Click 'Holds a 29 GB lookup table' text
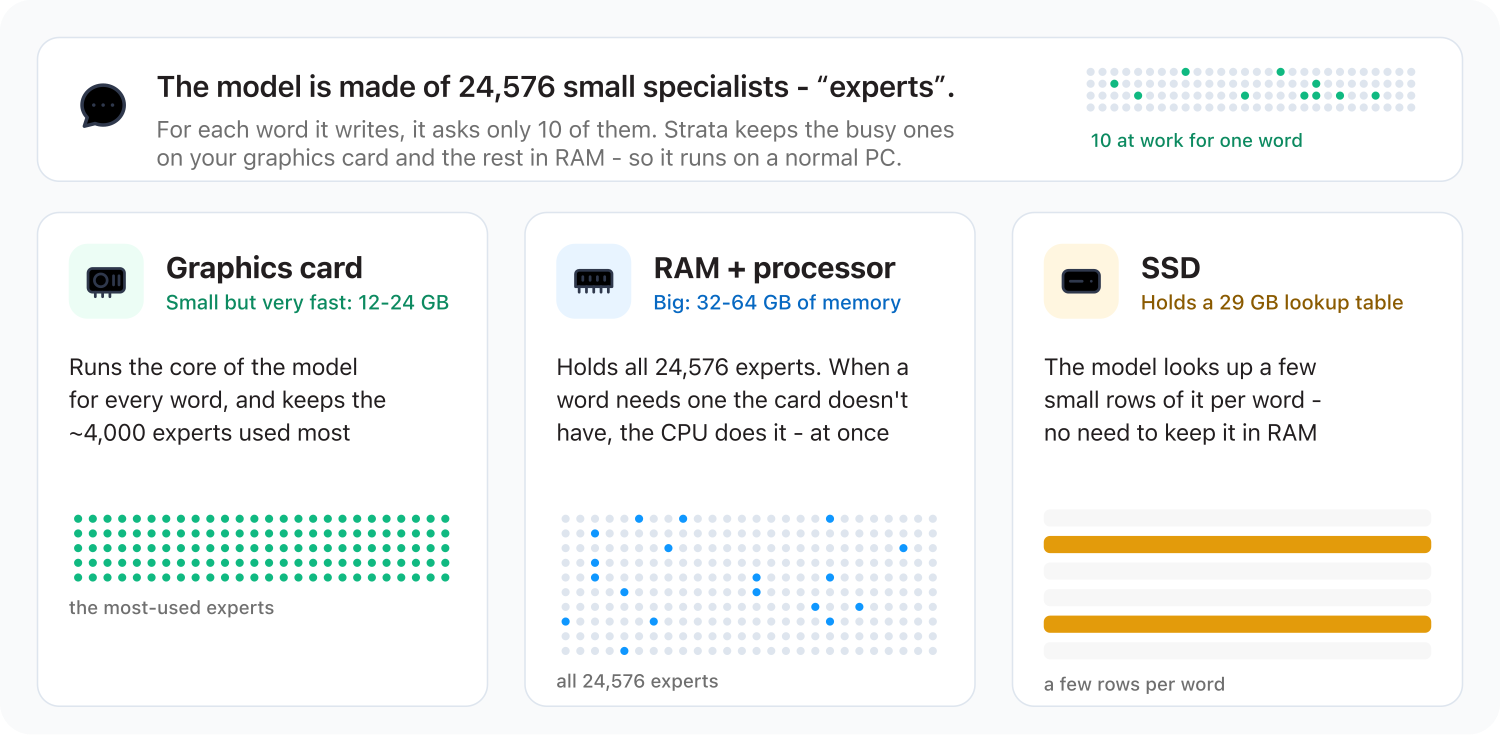 coord(1272,303)
